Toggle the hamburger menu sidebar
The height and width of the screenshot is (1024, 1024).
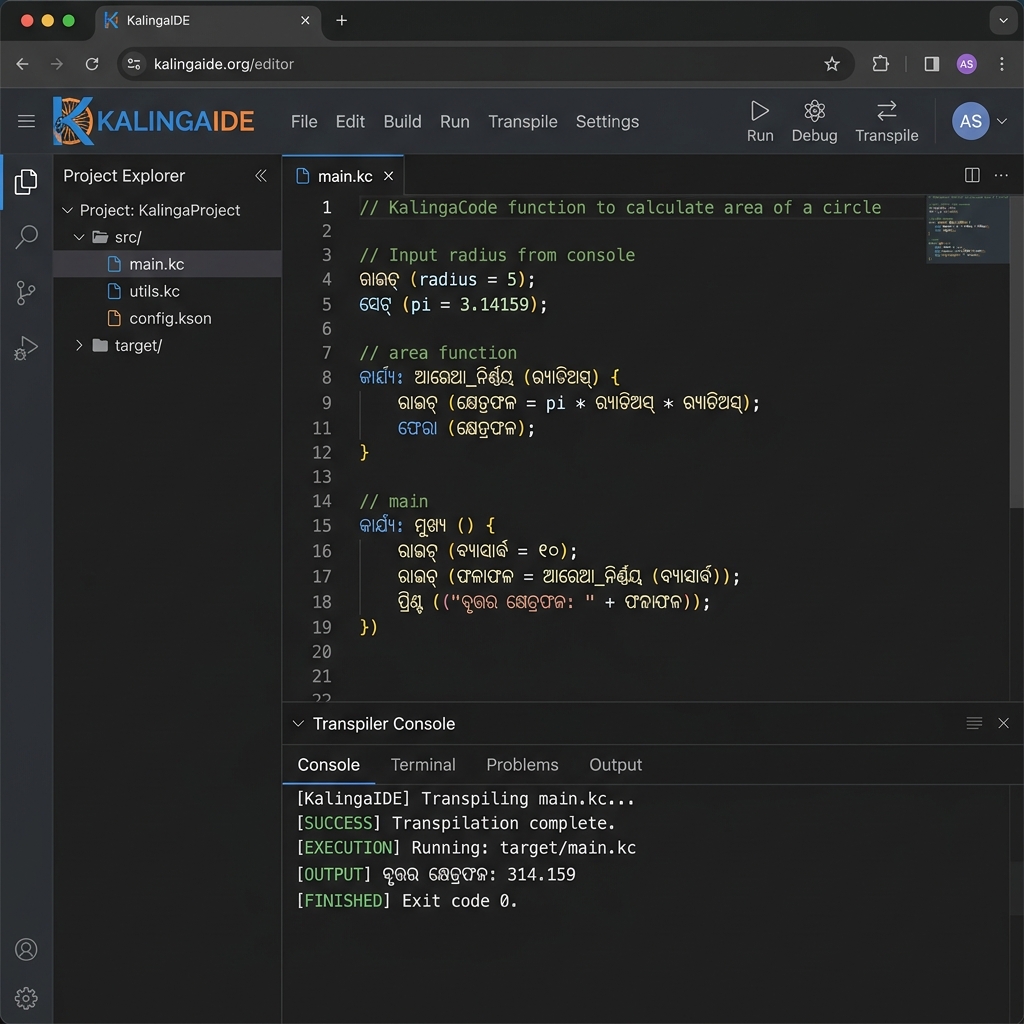pos(26,121)
